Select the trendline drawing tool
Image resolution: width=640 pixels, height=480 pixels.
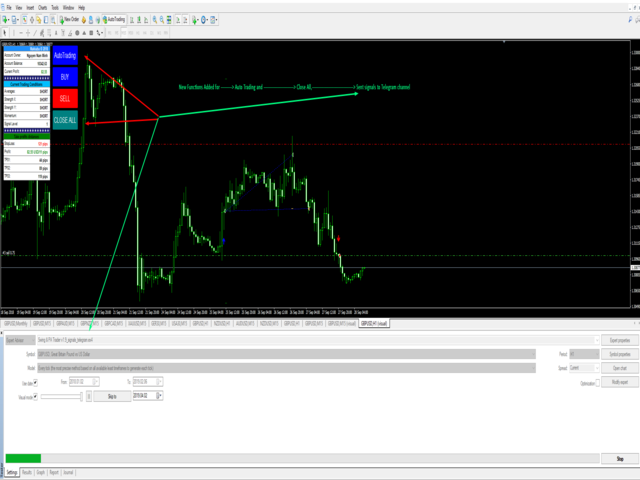pos(35,33)
